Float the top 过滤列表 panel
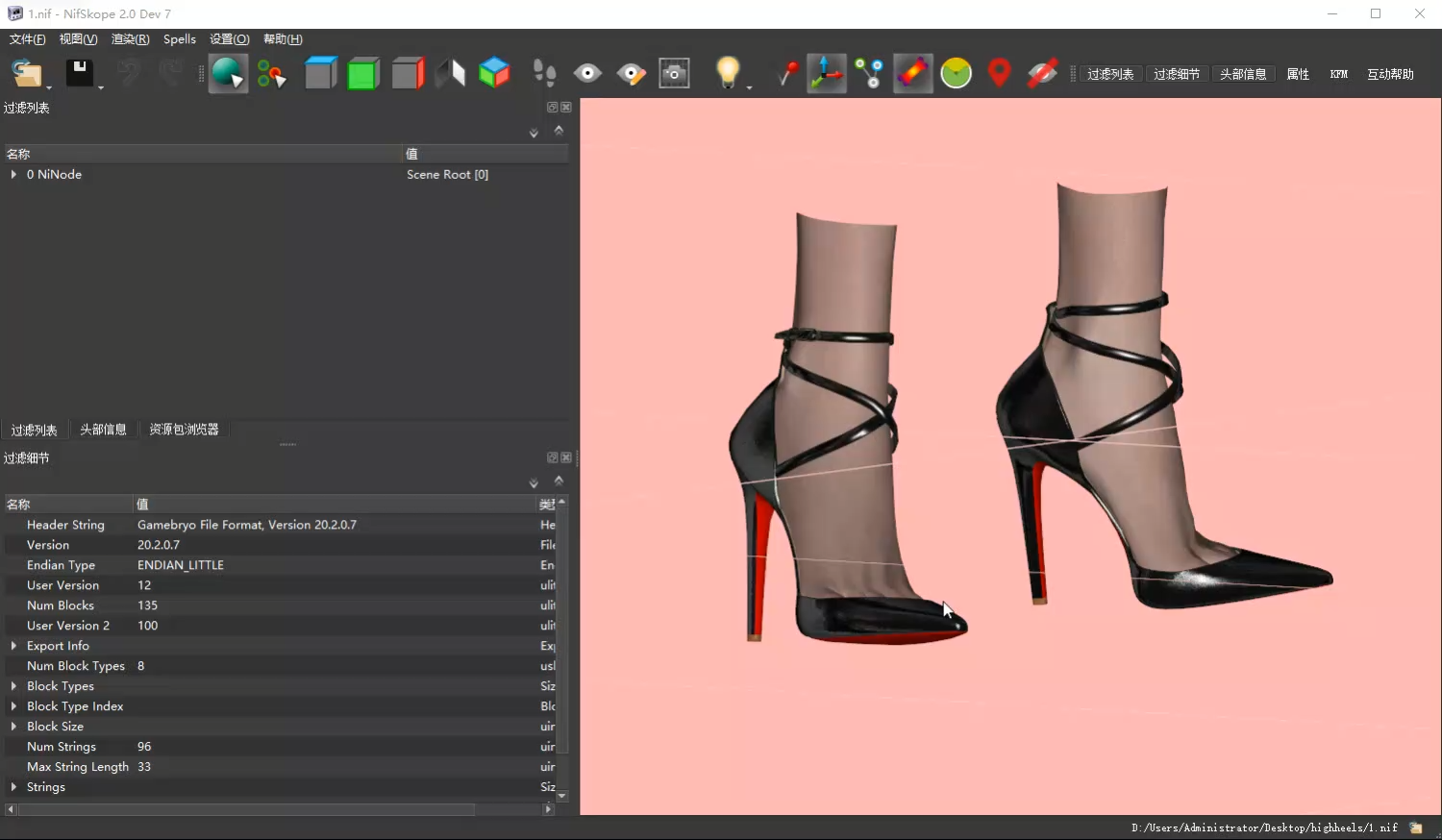This screenshot has width=1442, height=840. [x=553, y=107]
